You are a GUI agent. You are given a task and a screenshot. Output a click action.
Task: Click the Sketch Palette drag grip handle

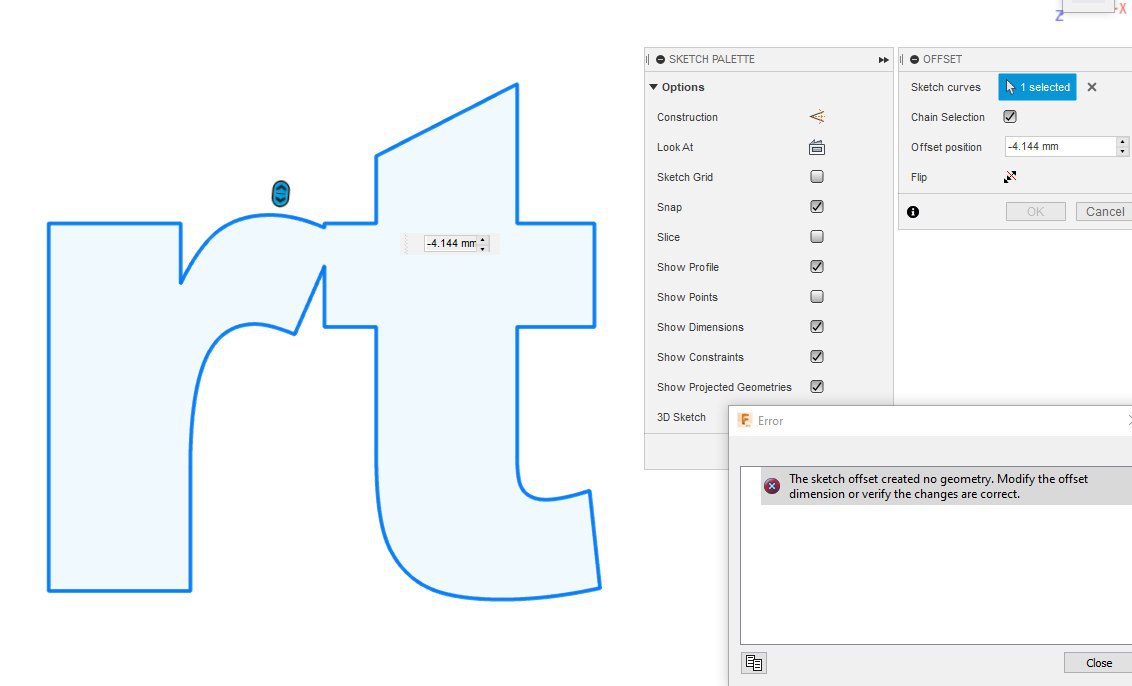click(x=648, y=59)
